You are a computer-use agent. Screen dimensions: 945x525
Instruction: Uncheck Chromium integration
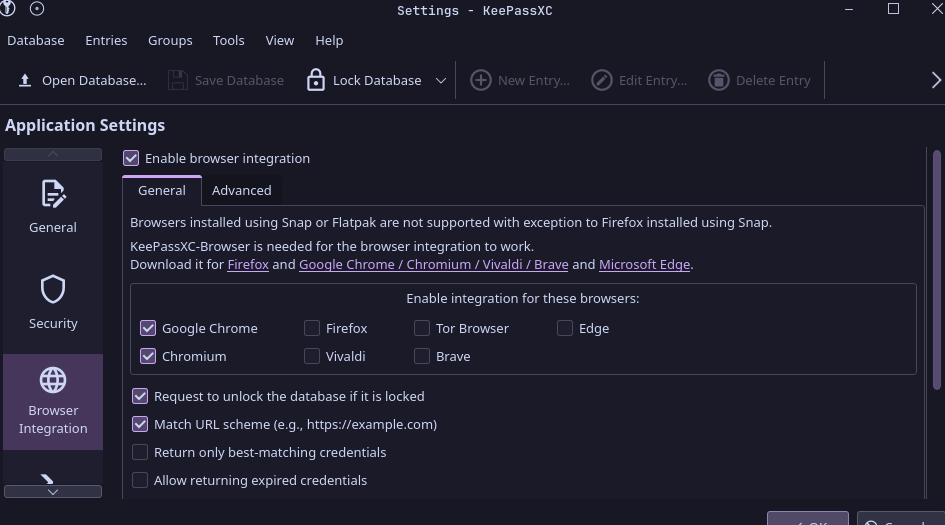pos(148,356)
